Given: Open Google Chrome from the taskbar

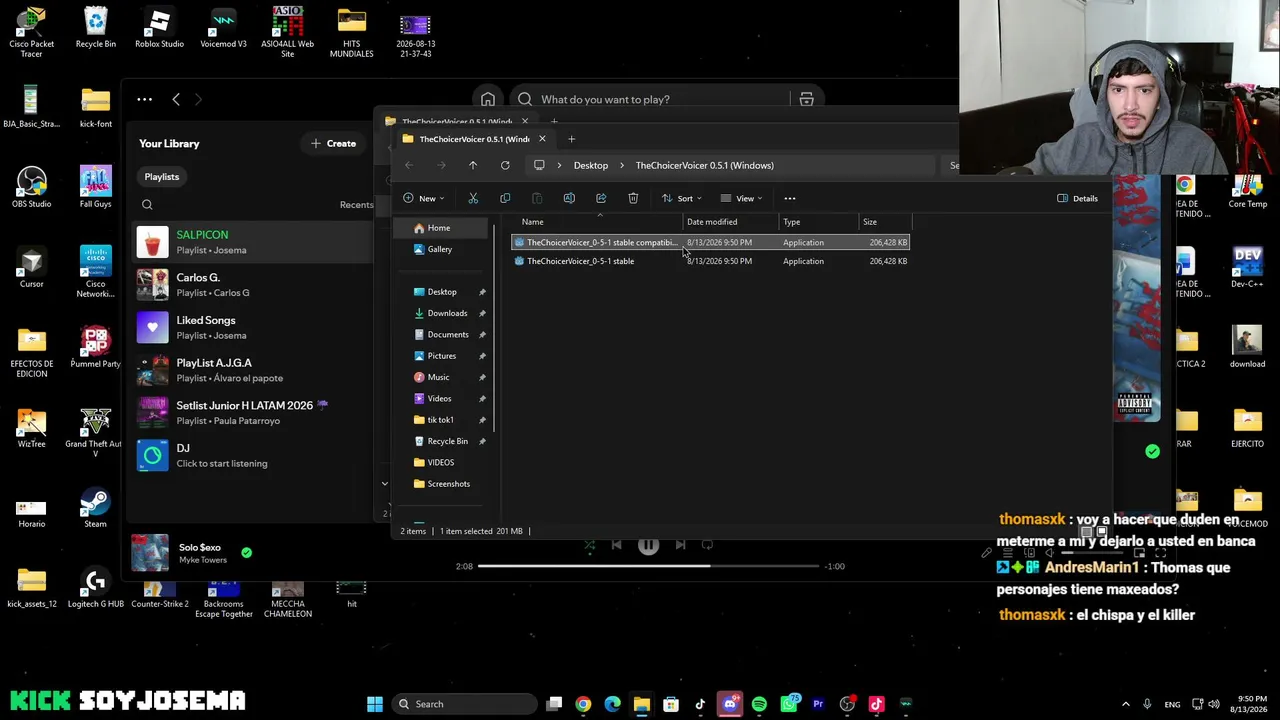Looking at the screenshot, I should (x=583, y=704).
